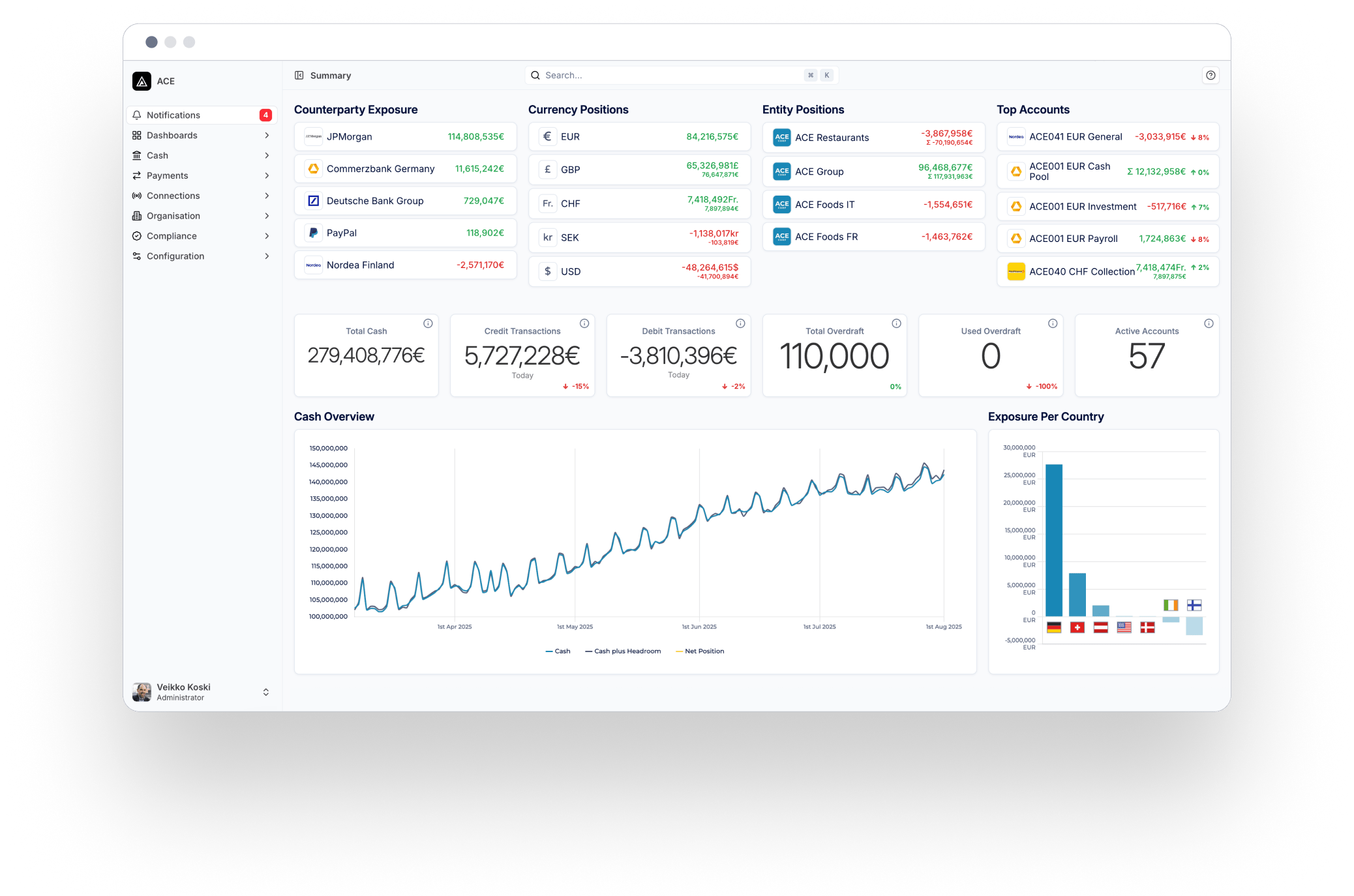
Task: Open the Connections signal icon
Action: [x=137, y=196]
